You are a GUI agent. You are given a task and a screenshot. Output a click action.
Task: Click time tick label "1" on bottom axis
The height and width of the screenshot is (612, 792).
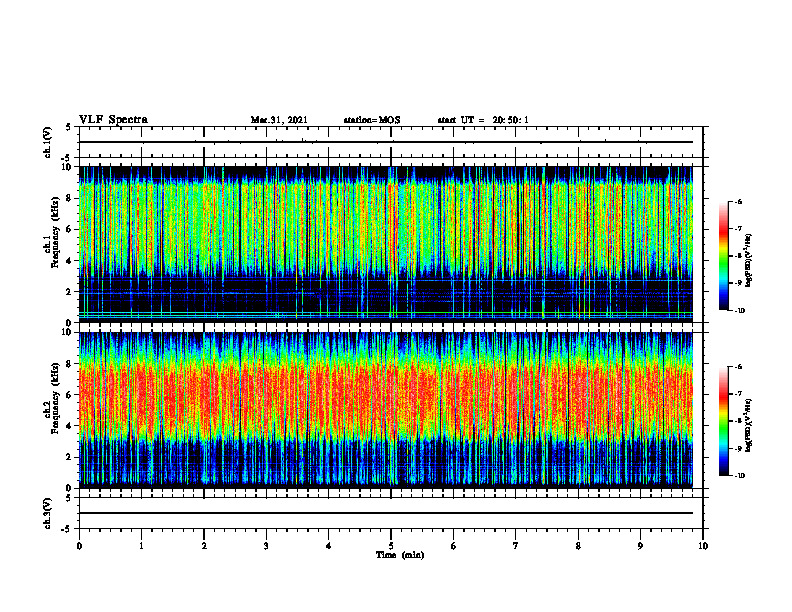tap(141, 546)
